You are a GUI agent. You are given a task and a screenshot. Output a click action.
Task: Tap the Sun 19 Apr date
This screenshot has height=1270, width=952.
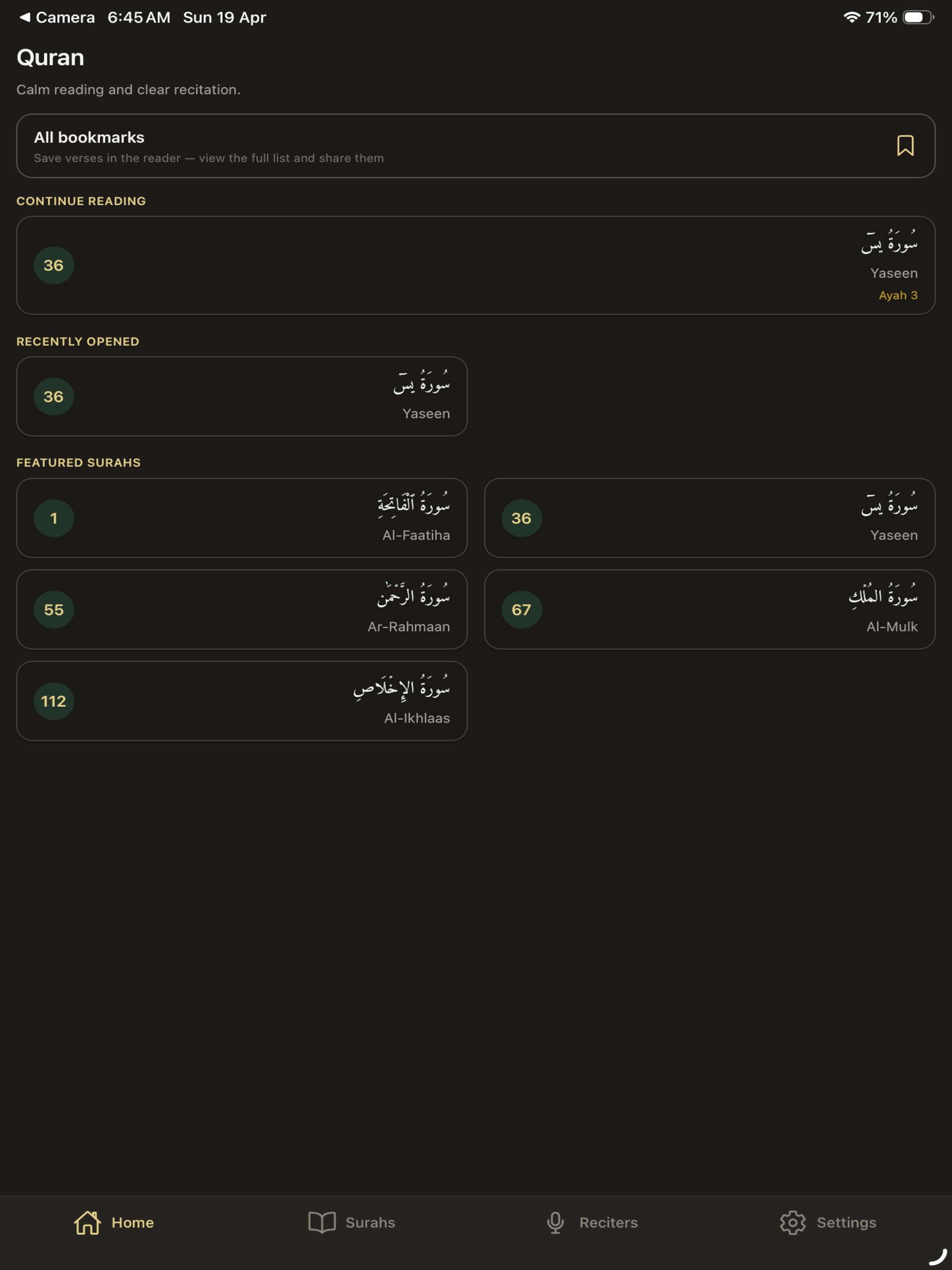224,17
